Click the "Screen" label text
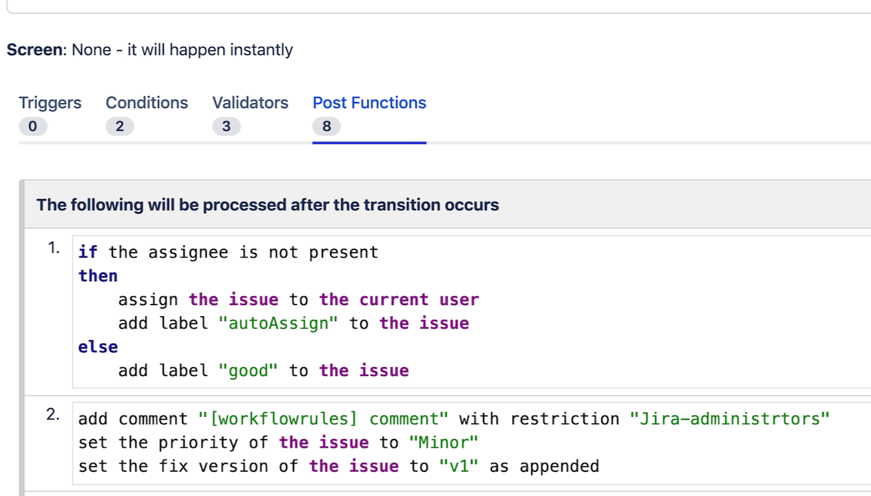 [35, 50]
